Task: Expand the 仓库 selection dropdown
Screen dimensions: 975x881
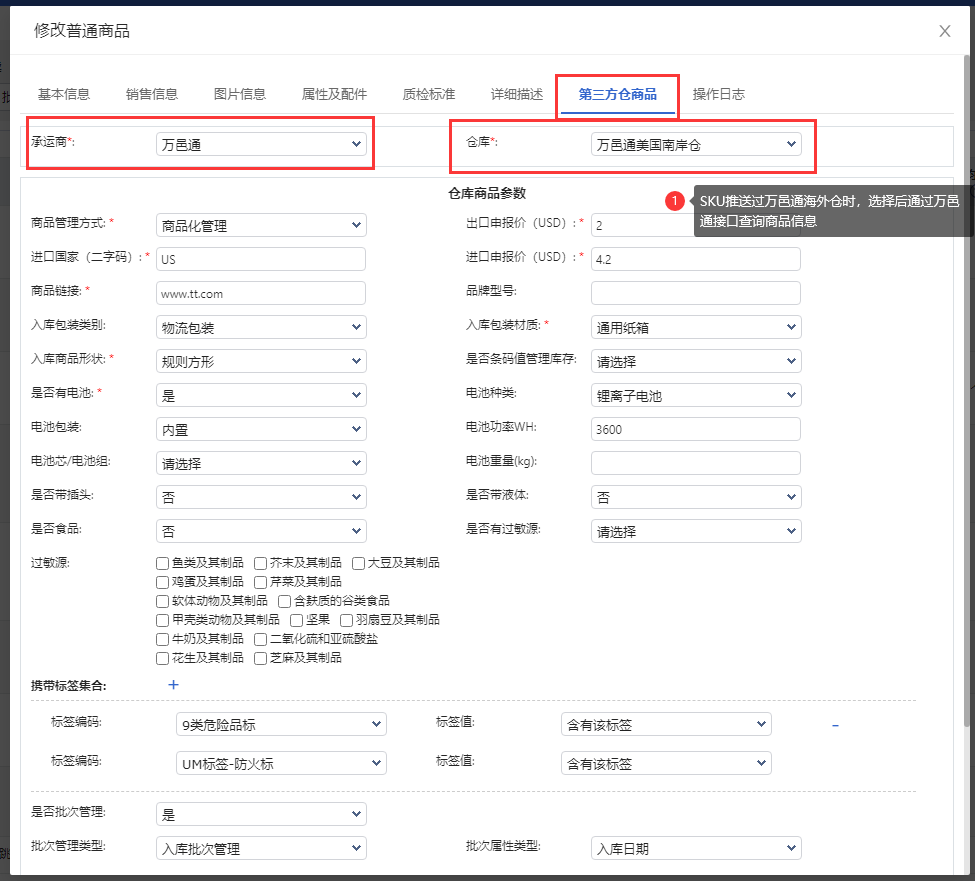Action: tap(696, 145)
